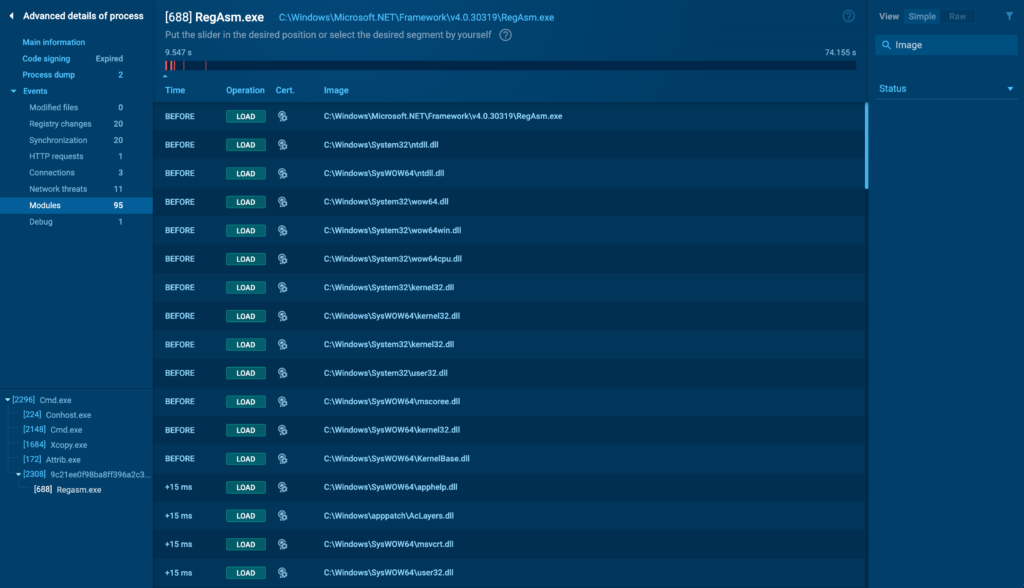Click certificate icon for KernelBase.dll row

point(283,459)
